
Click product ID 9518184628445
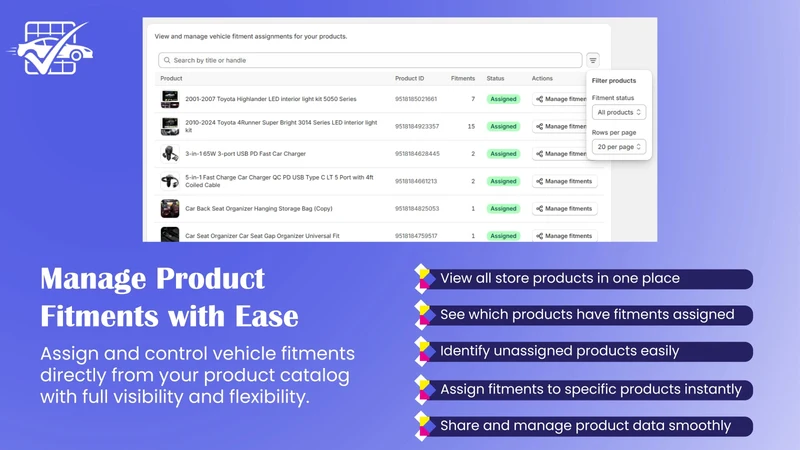[417, 154]
